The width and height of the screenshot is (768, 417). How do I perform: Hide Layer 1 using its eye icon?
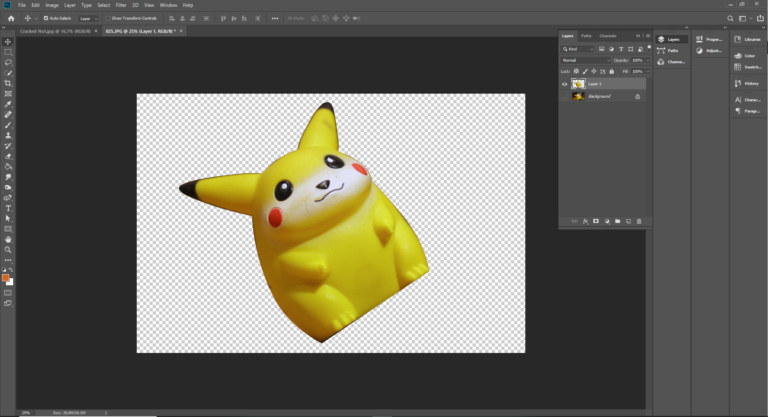pos(564,84)
